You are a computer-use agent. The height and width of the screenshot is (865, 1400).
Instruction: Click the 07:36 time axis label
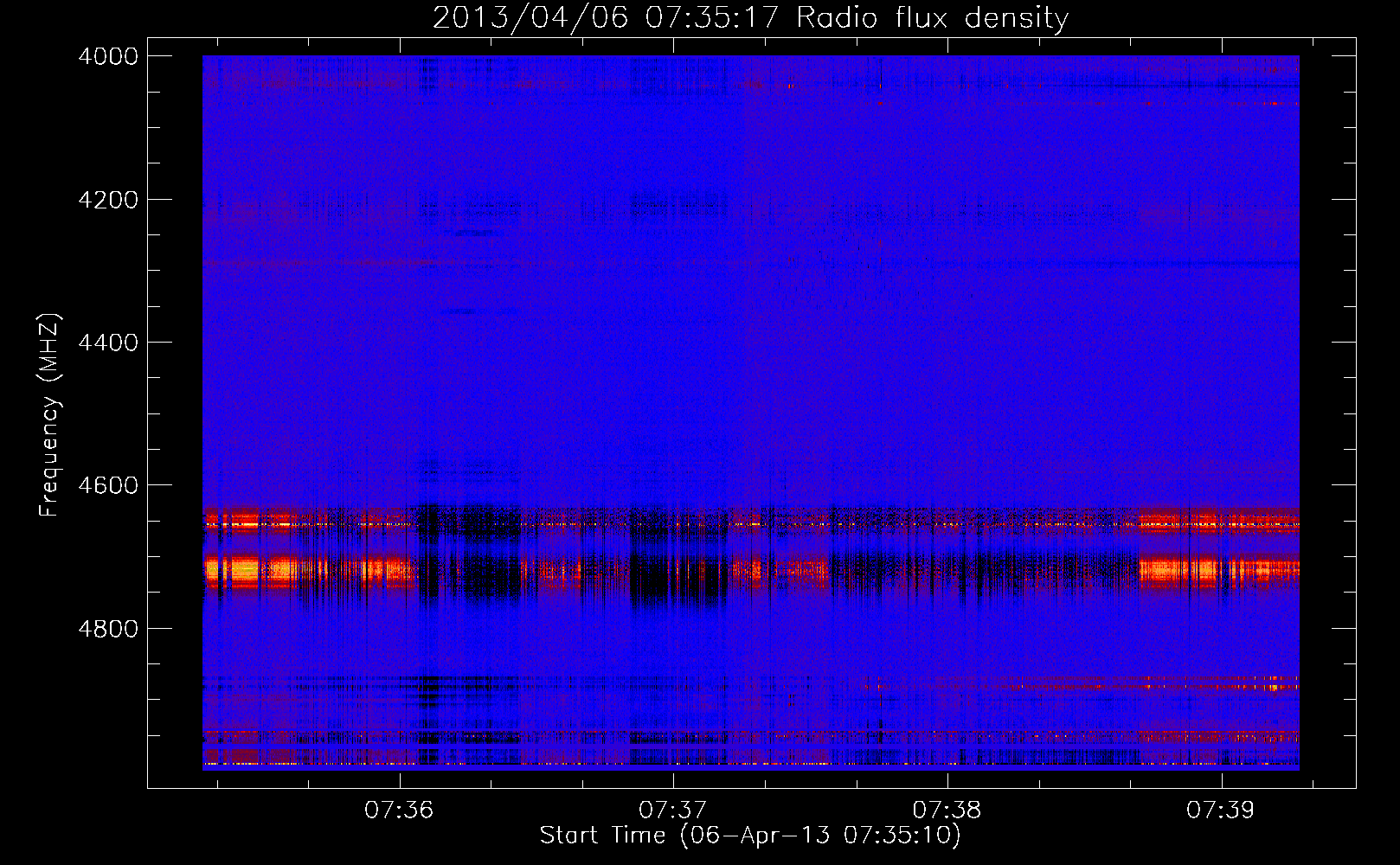399,811
